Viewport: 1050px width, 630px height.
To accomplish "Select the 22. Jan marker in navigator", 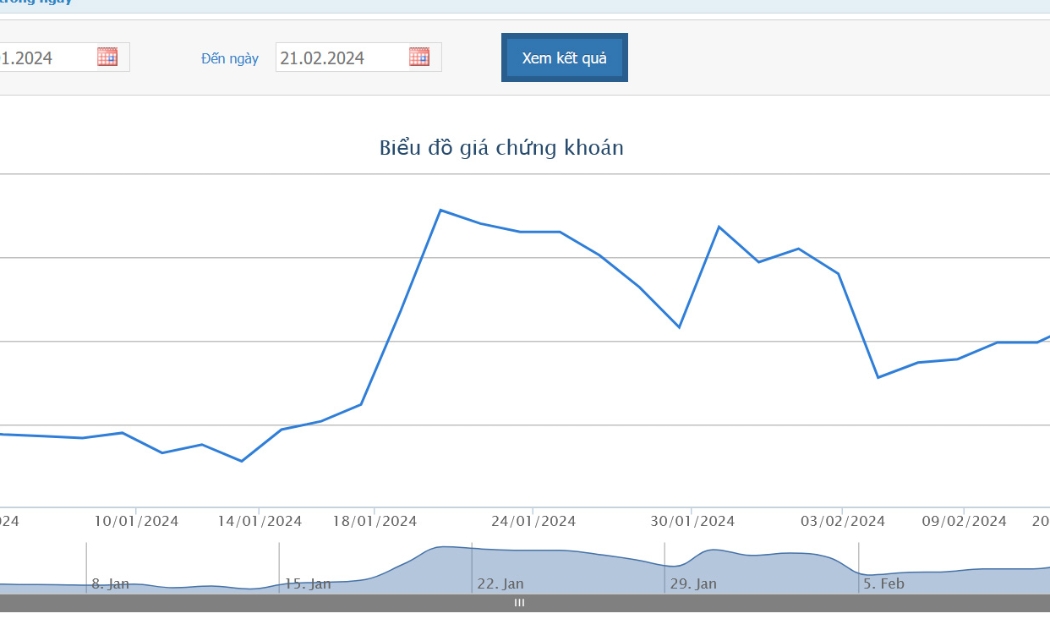I will point(500,584).
